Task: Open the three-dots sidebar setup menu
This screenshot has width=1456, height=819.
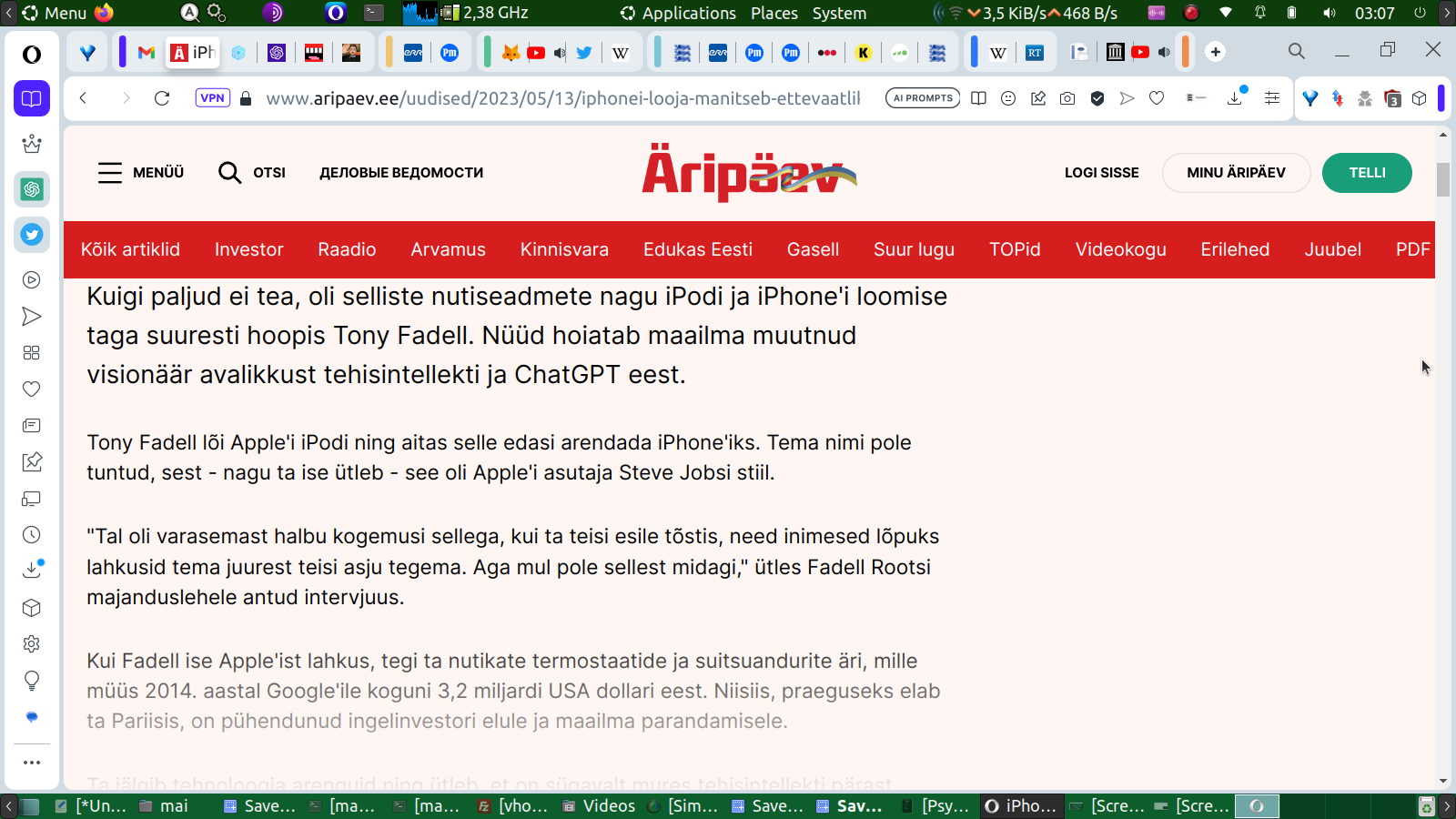Action: pos(32,763)
